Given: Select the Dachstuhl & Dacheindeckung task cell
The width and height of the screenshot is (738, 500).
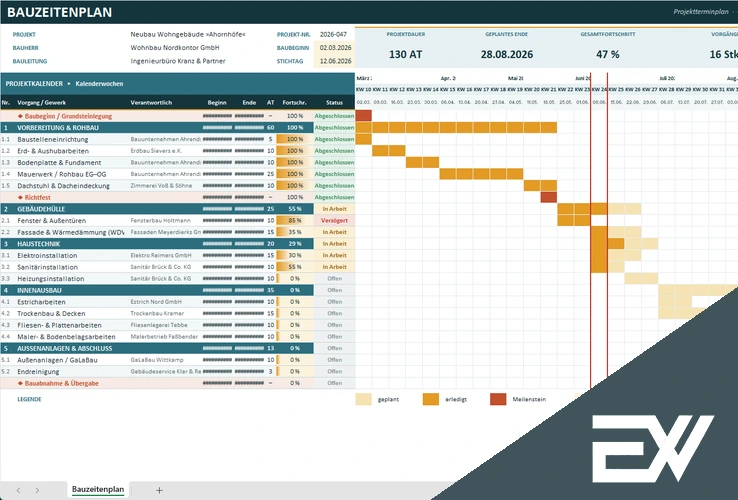Looking at the screenshot, I should (x=63, y=186).
